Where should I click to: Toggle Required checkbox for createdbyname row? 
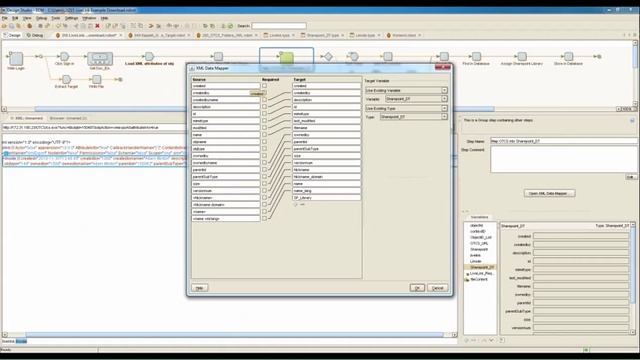[x=264, y=100]
